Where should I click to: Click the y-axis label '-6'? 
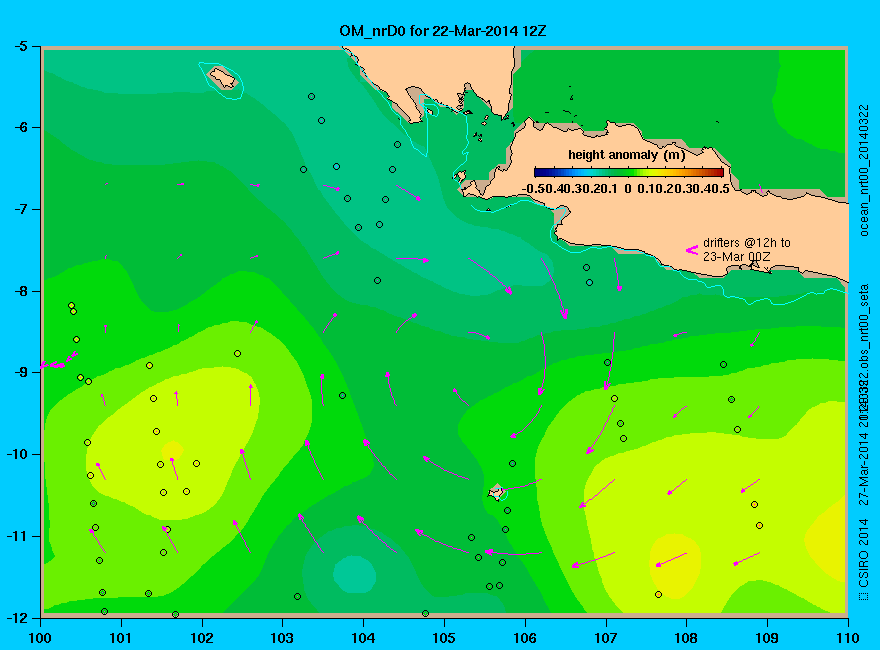(x=21, y=128)
